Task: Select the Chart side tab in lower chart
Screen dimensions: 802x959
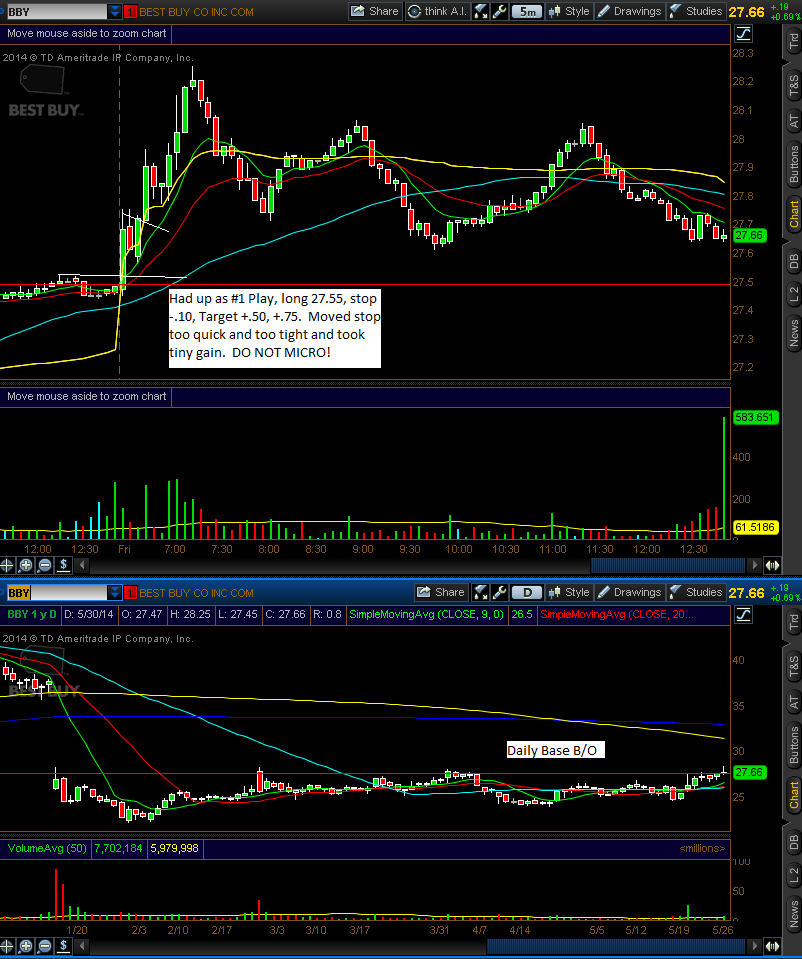Action: (x=793, y=796)
